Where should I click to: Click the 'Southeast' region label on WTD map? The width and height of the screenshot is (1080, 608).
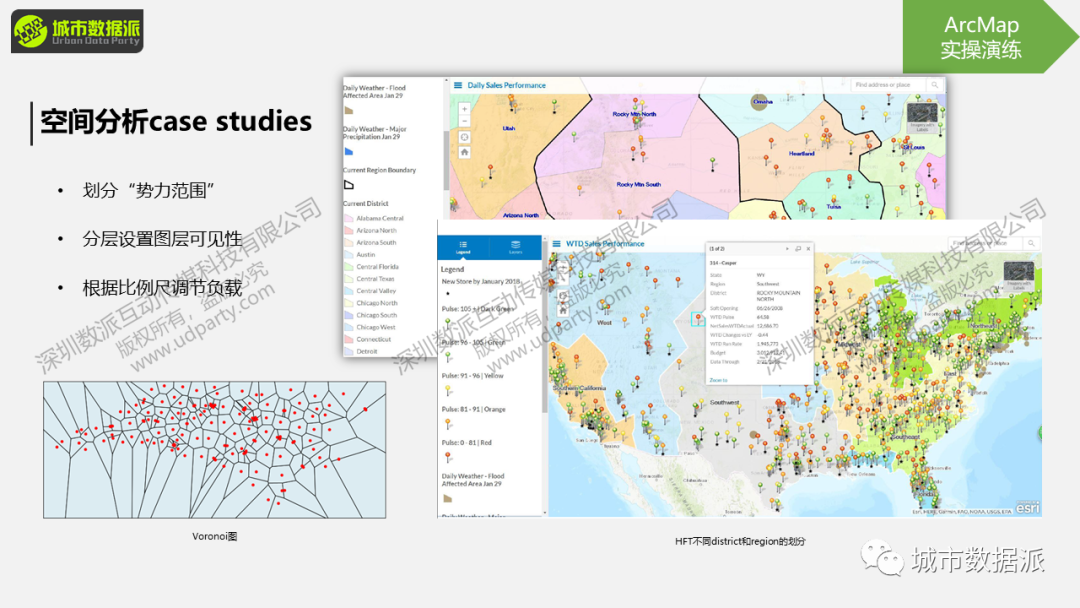pos(906,437)
